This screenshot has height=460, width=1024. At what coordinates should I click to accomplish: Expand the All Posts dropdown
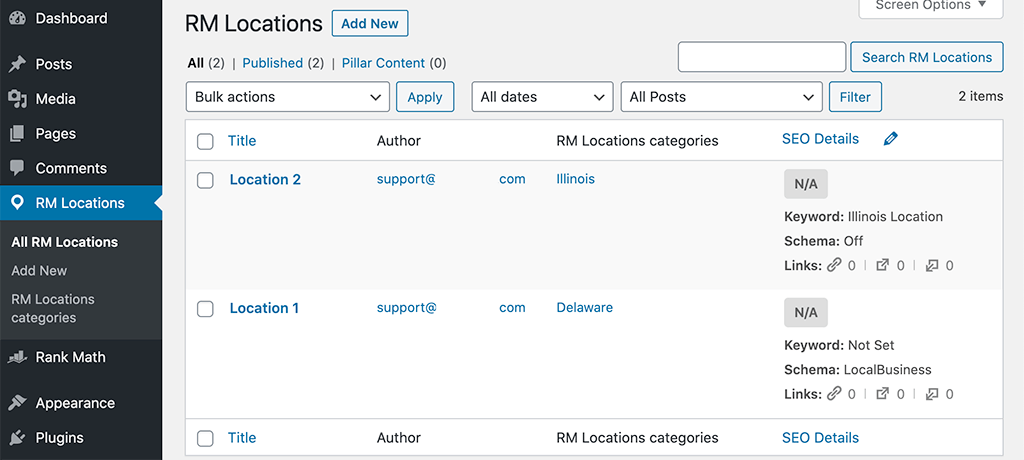coord(721,97)
